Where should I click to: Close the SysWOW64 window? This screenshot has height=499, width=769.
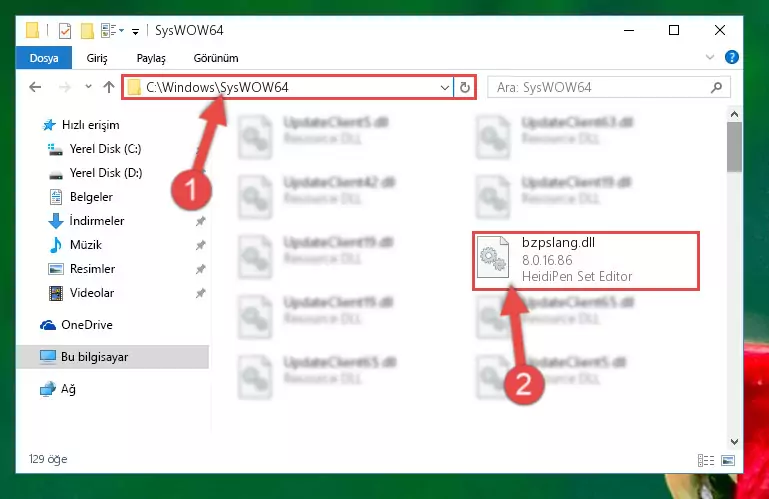pos(719,30)
